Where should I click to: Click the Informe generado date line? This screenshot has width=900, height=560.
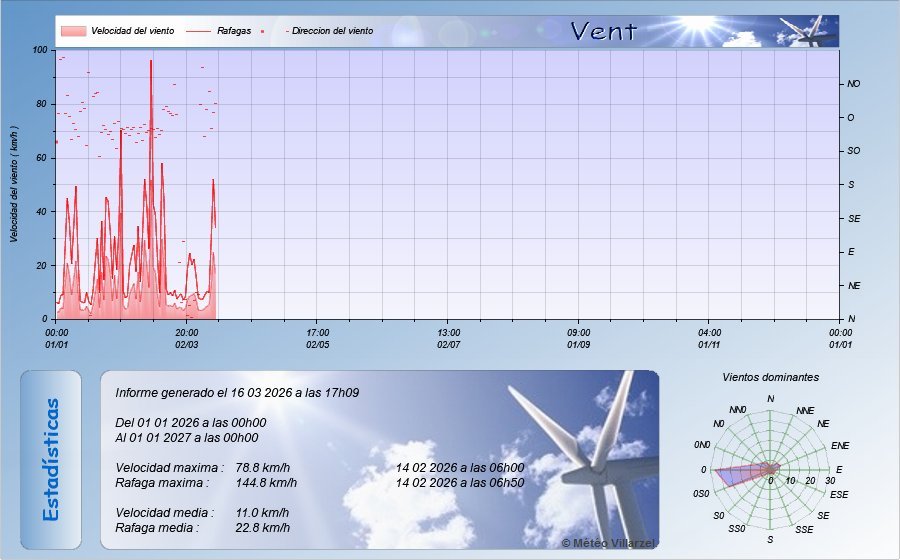pyautogui.click(x=237, y=393)
